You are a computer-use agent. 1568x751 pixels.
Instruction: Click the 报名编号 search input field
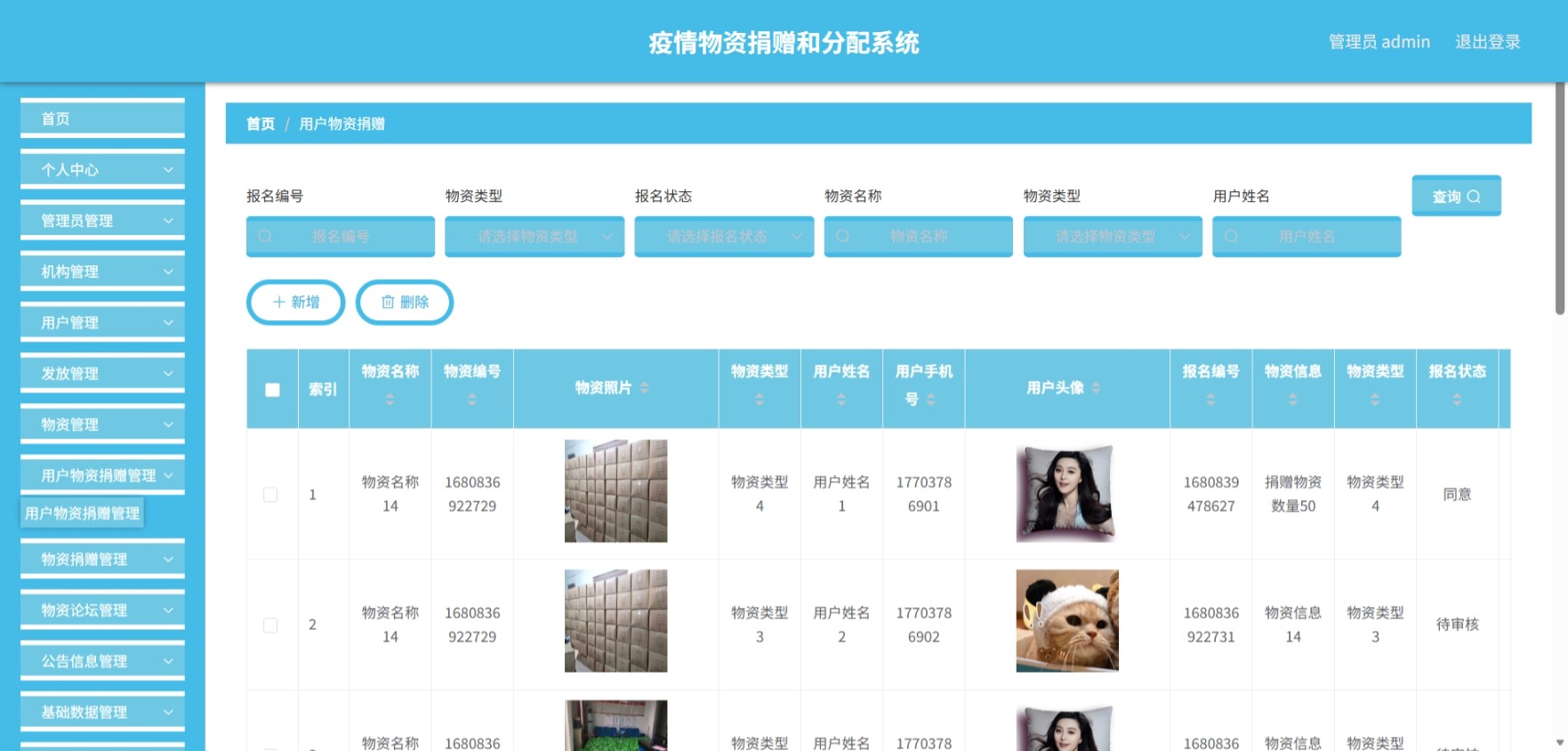(341, 236)
